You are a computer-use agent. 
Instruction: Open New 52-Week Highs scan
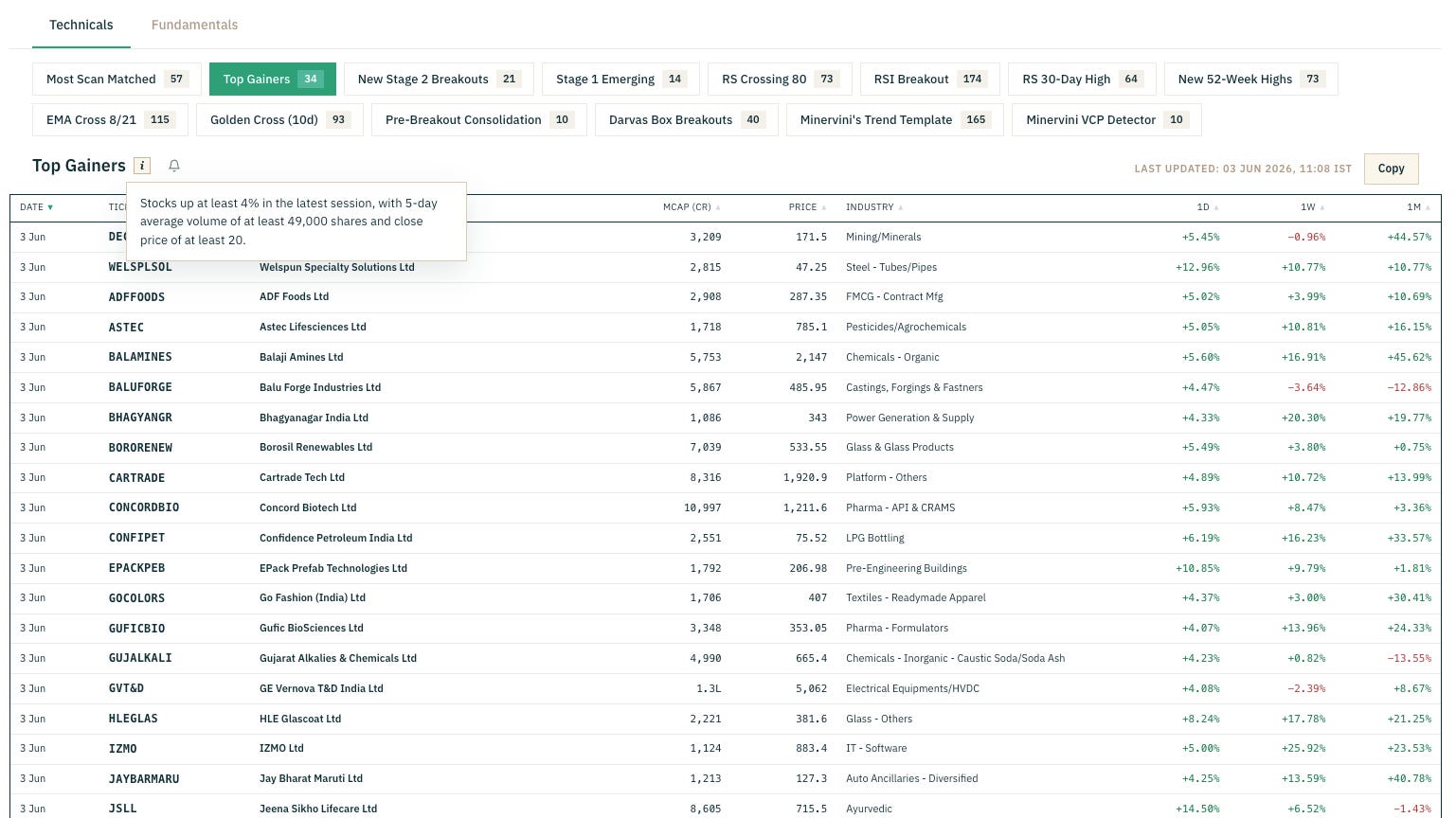[1250, 80]
